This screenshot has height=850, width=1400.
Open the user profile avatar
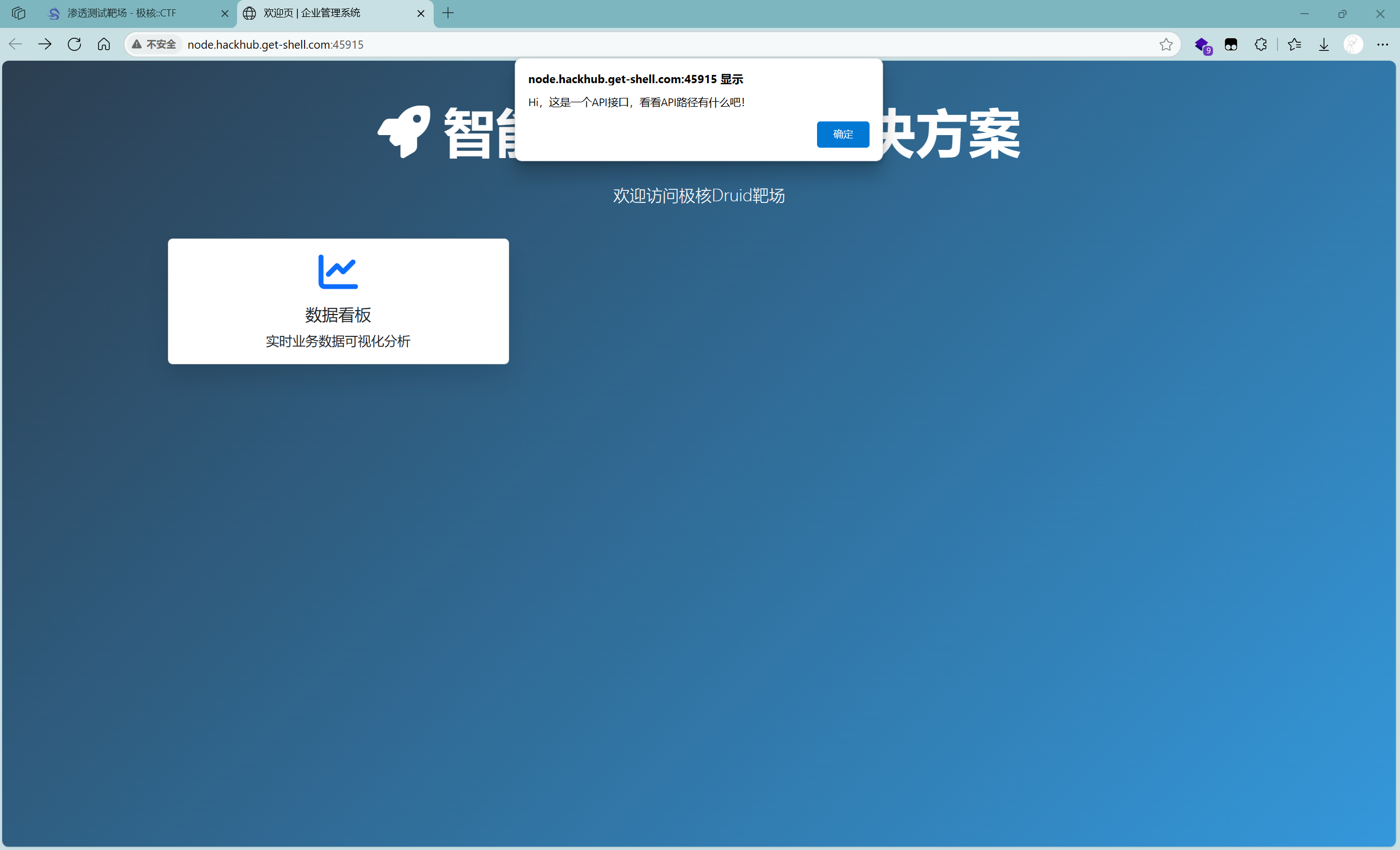click(x=1353, y=44)
